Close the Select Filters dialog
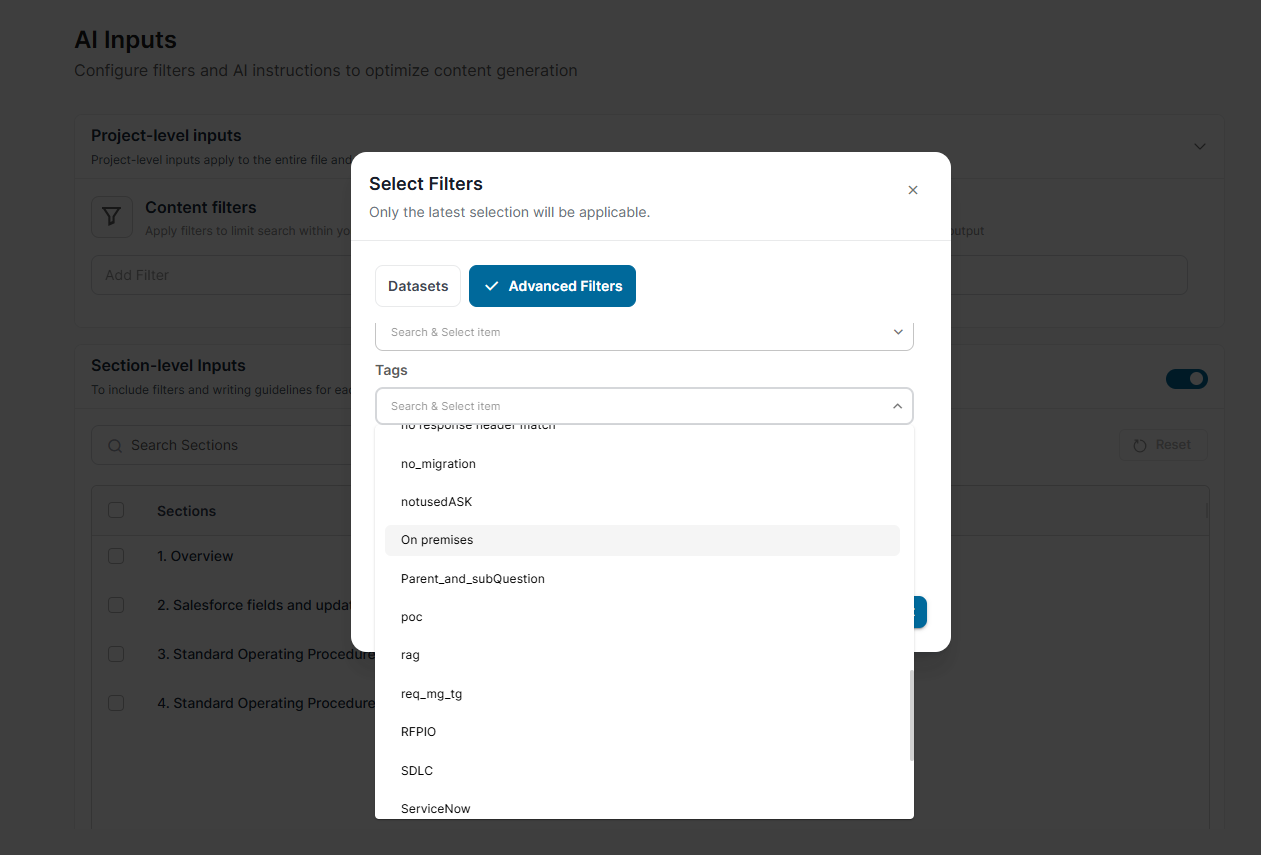Screen dimensions: 1261x855 [912, 190]
